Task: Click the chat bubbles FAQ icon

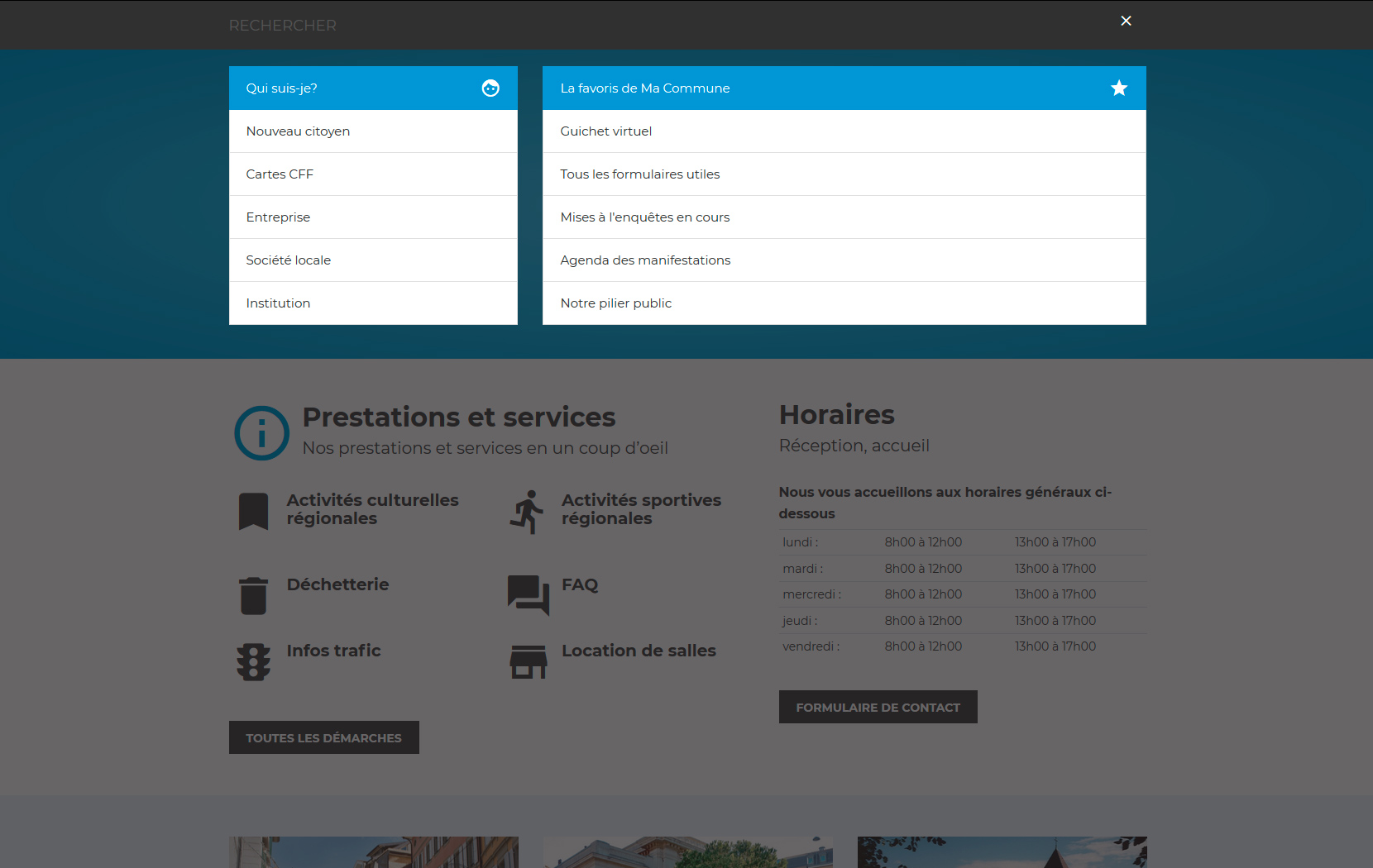Action: pos(528,594)
